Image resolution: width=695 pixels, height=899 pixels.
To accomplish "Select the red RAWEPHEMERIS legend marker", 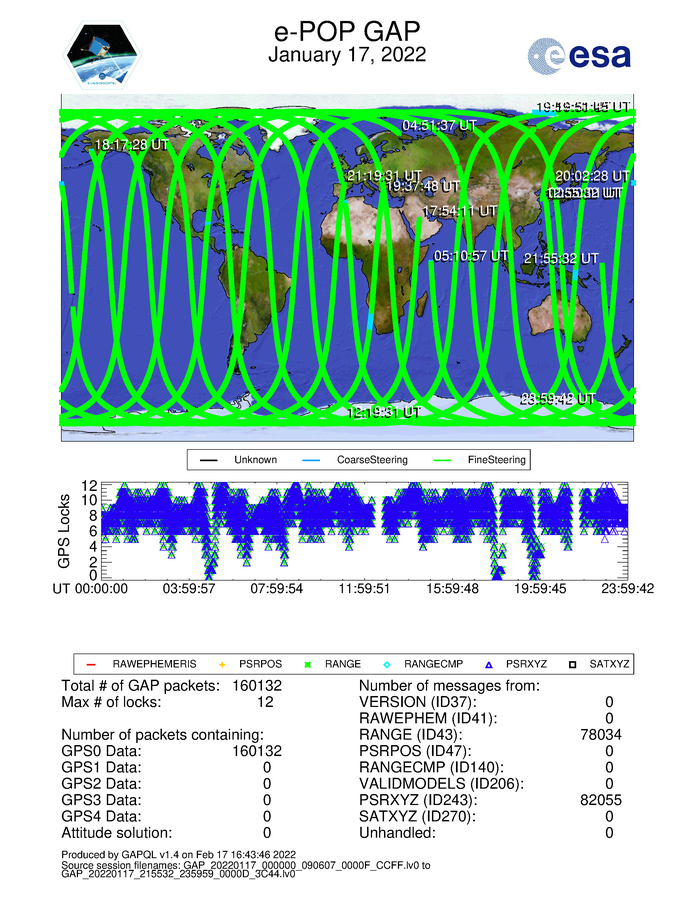I will click(88, 664).
